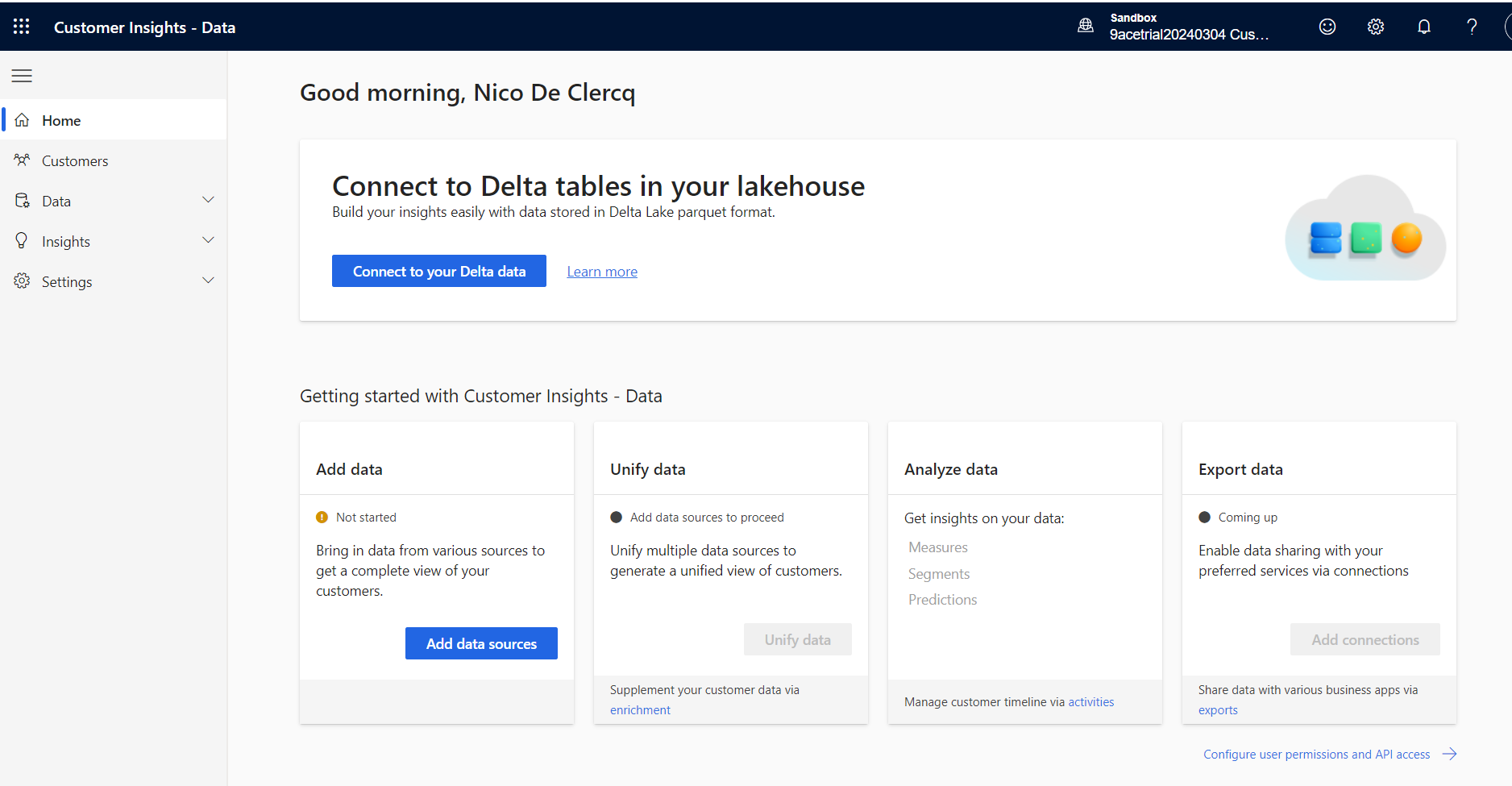Click the Export data card heading

[x=1240, y=469]
